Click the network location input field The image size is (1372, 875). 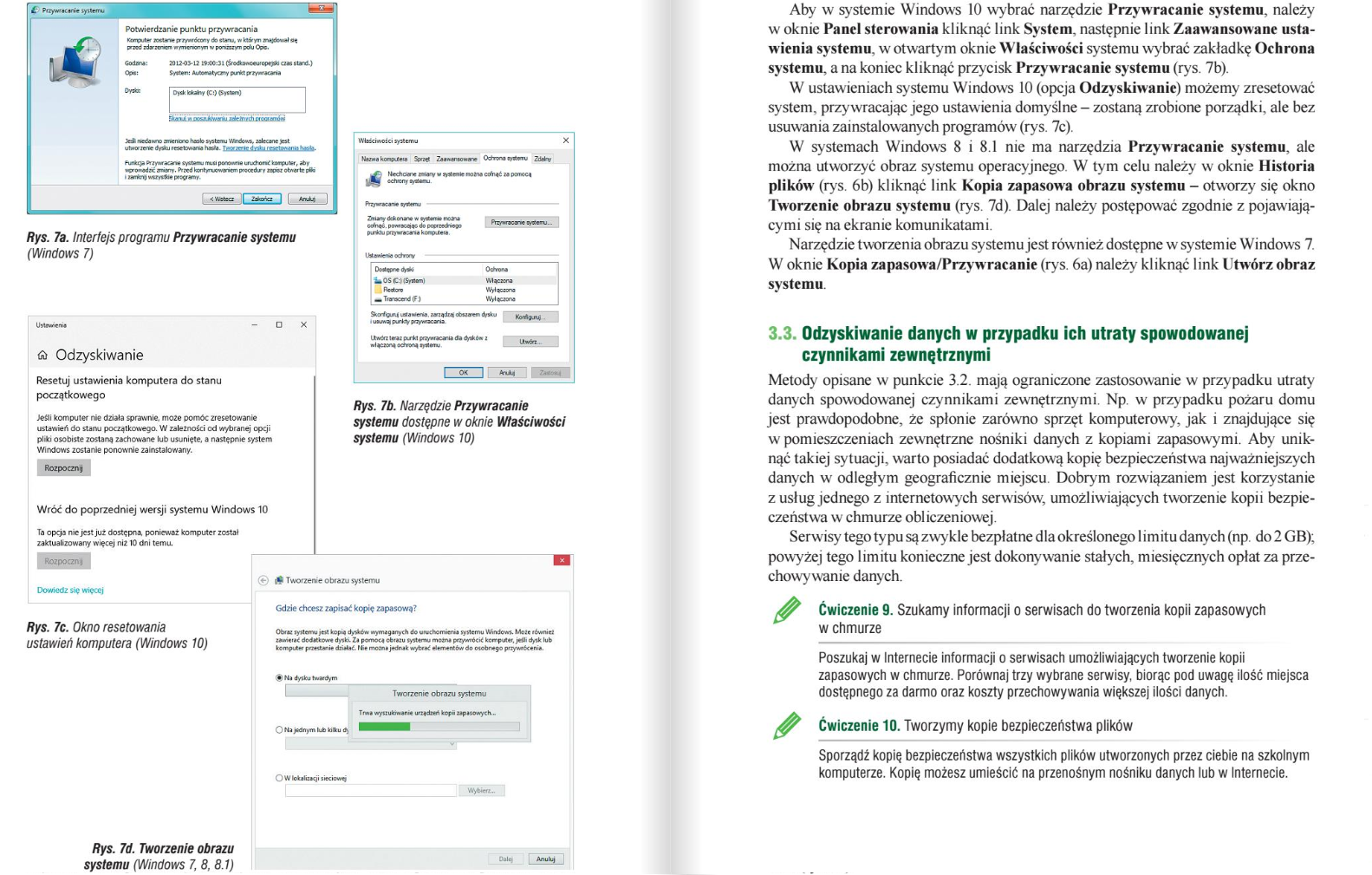click(x=370, y=790)
